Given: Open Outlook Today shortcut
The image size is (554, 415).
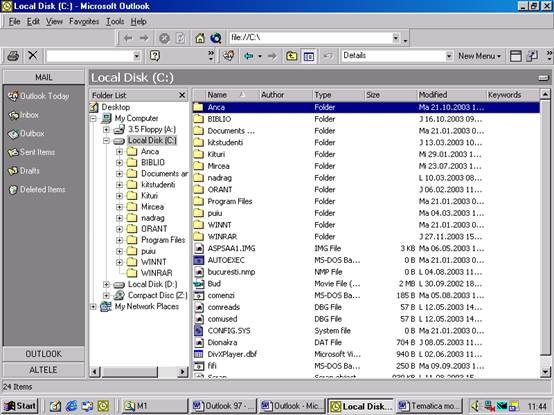Looking at the screenshot, I should [39, 96].
